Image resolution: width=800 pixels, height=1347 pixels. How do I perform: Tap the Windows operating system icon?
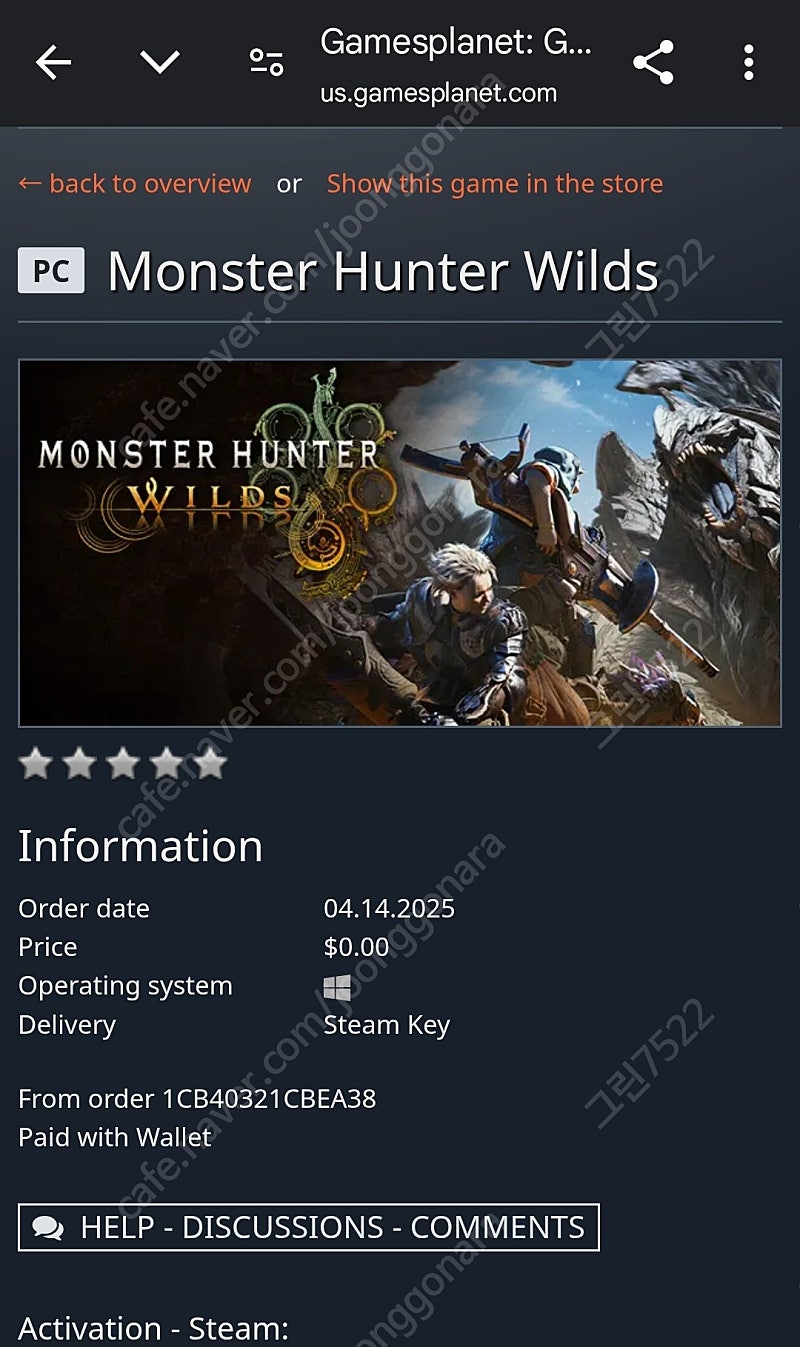pos(337,987)
